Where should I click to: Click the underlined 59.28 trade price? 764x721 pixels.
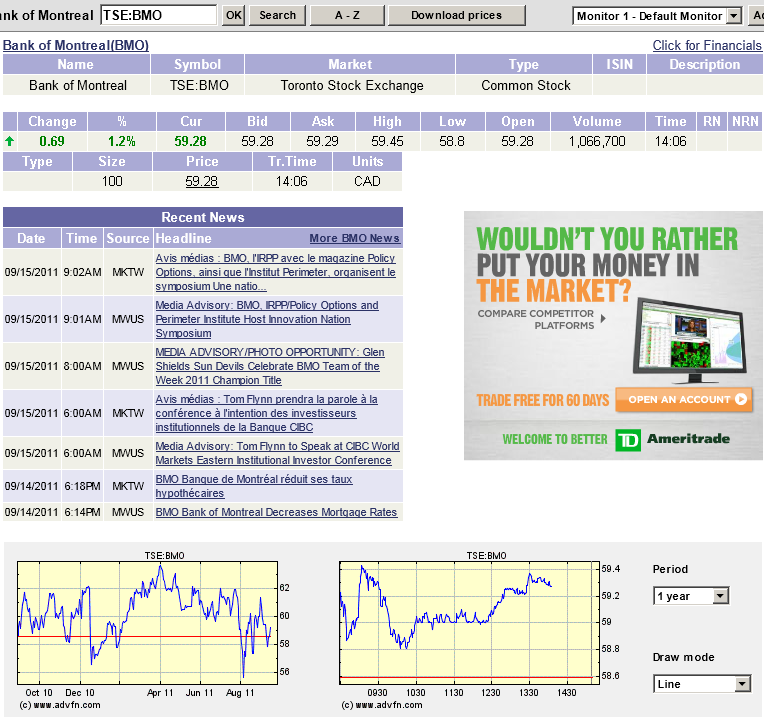tap(201, 181)
